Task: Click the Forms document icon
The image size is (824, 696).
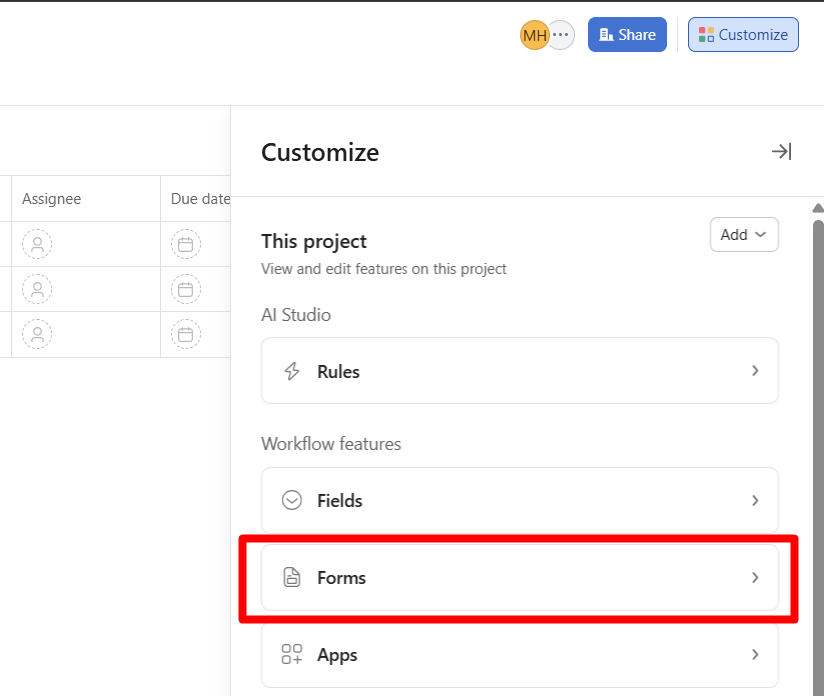Action: pos(292,578)
